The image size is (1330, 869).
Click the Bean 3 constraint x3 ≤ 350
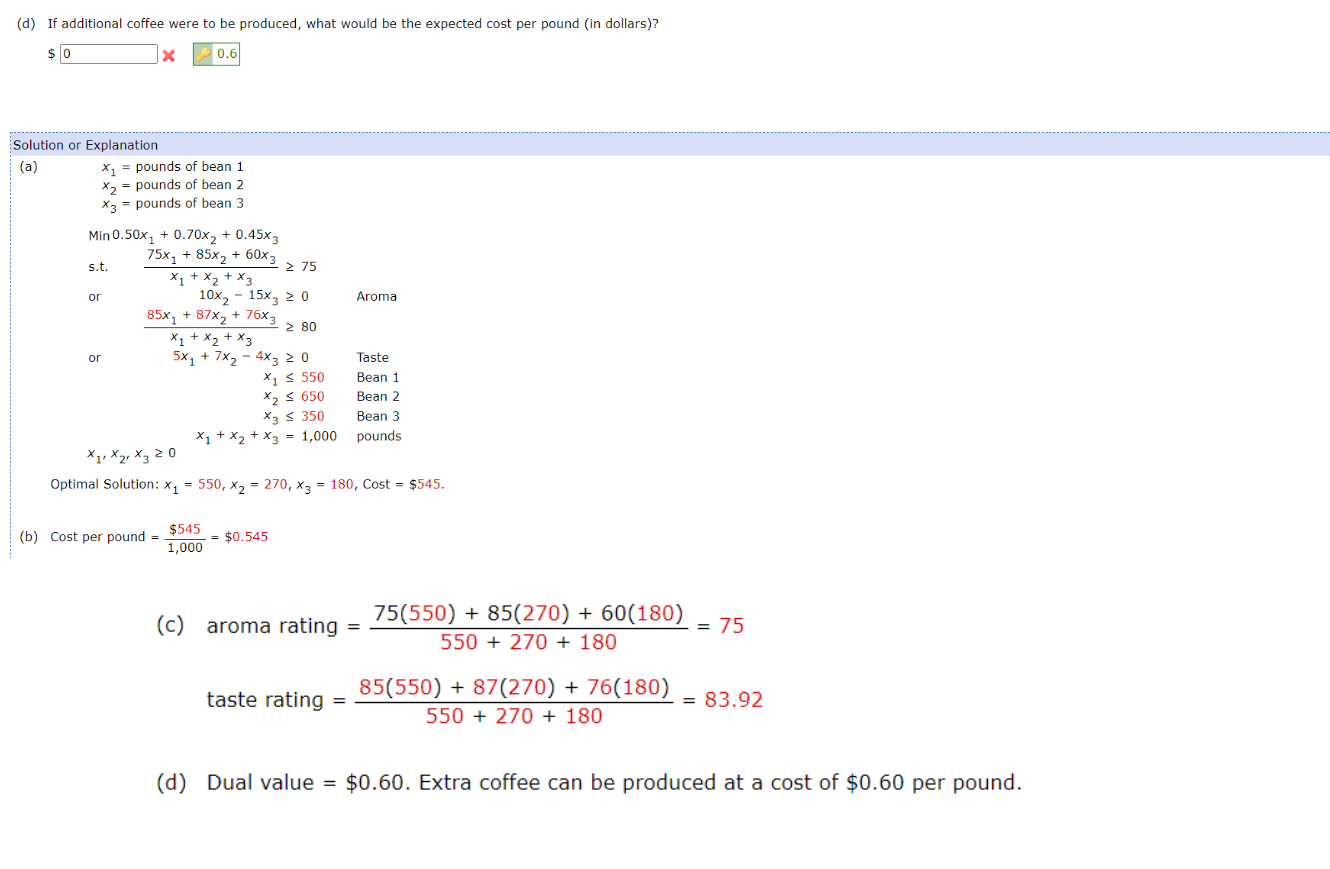click(x=293, y=416)
